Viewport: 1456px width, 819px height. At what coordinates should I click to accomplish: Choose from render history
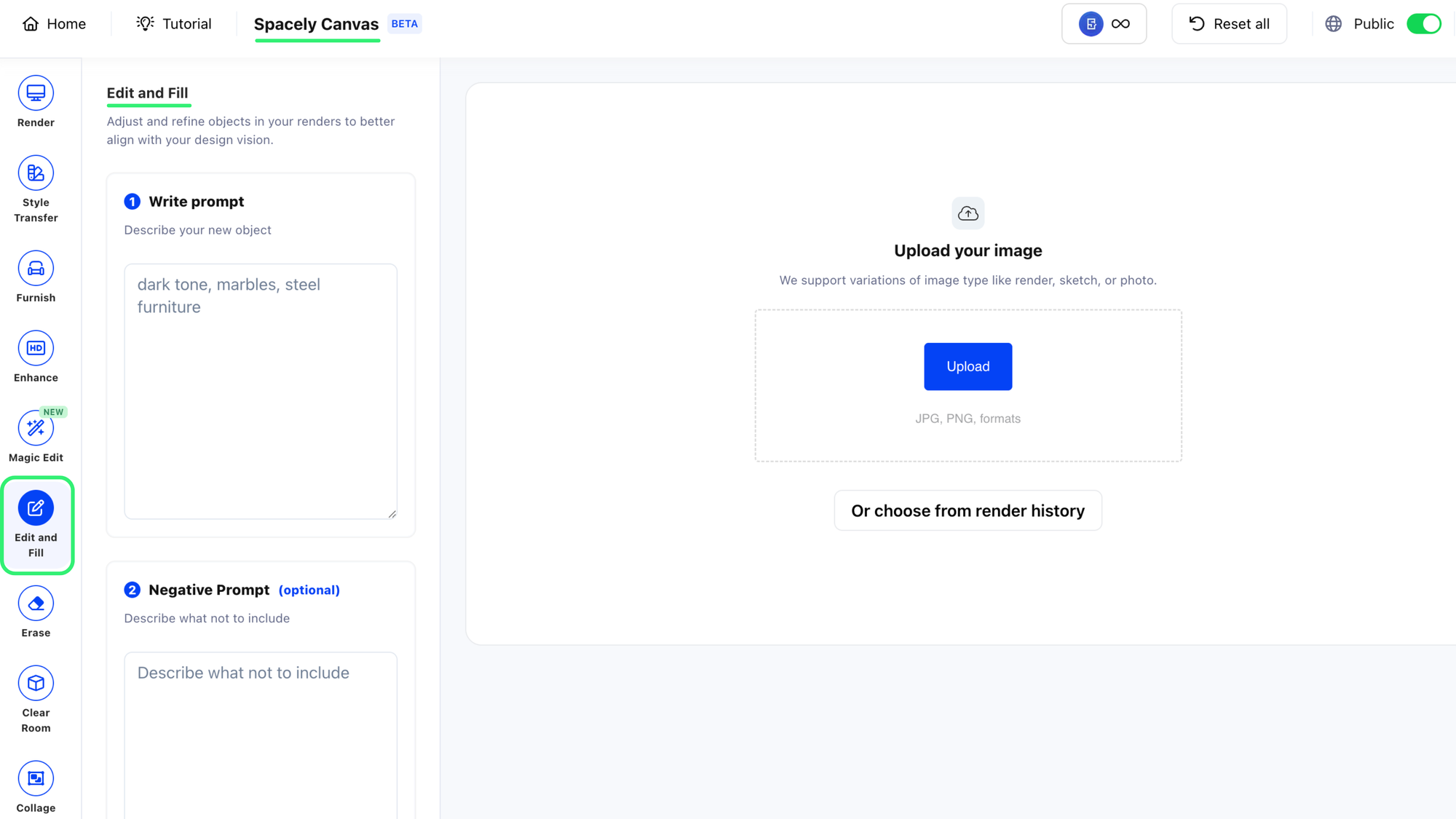[x=968, y=510]
